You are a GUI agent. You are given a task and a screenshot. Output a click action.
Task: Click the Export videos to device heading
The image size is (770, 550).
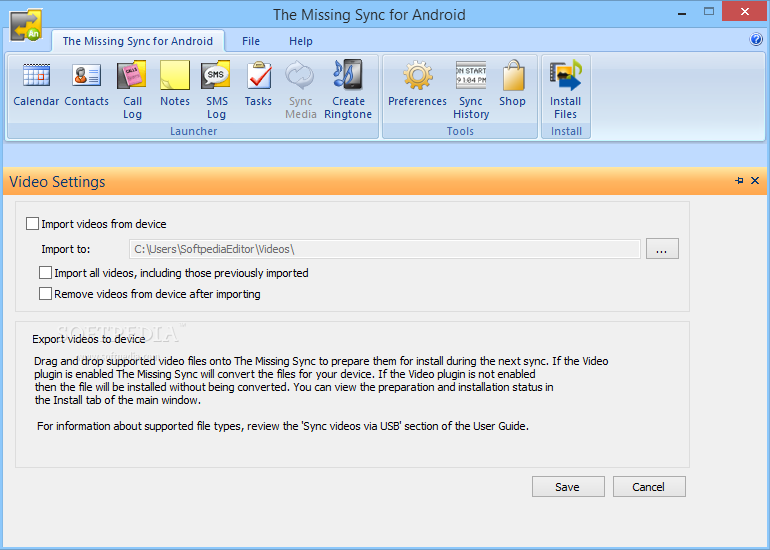point(89,339)
